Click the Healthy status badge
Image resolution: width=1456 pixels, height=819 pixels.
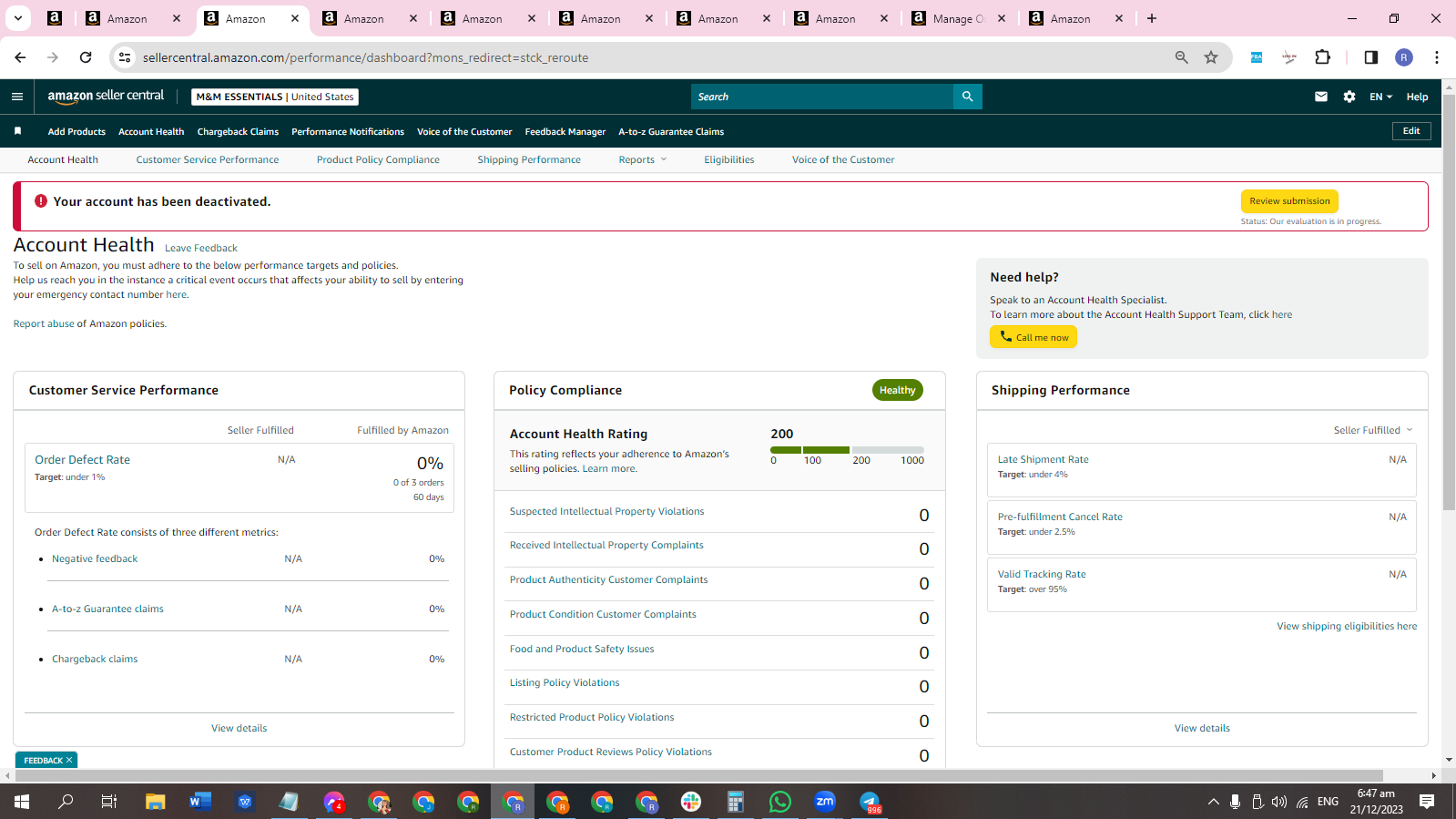pyautogui.click(x=897, y=390)
